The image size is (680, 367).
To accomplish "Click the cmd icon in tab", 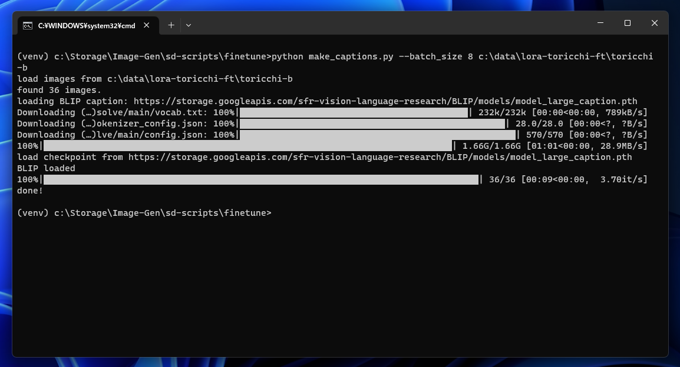I will pyautogui.click(x=27, y=26).
